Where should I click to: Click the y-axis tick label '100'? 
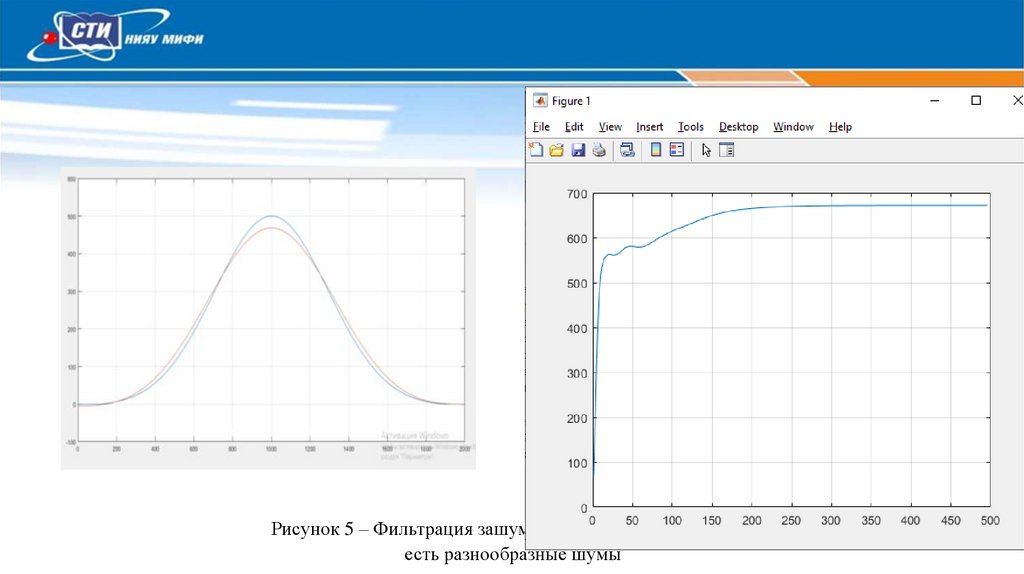(x=577, y=463)
